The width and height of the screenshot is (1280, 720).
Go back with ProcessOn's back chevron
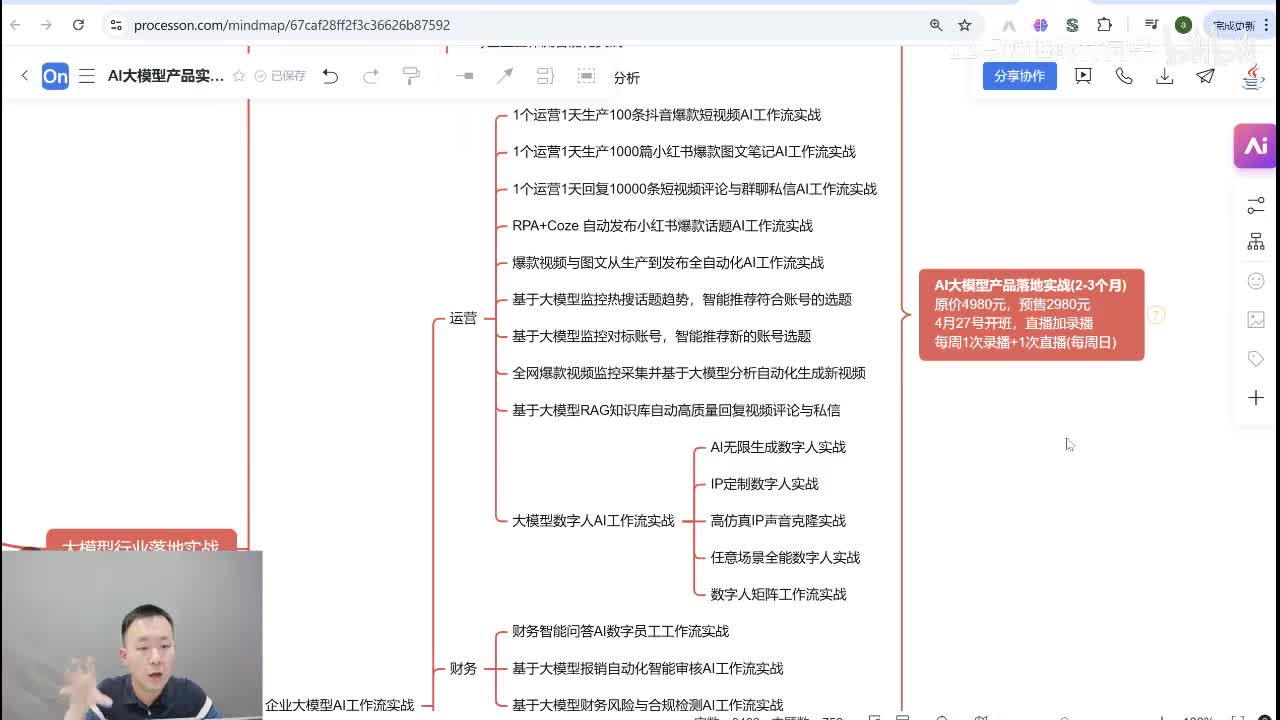[25, 76]
